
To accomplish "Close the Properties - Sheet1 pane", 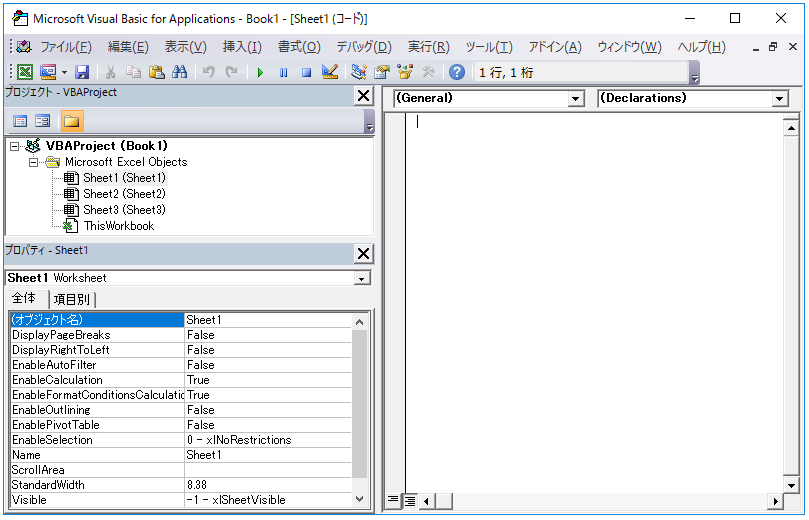I will click(363, 253).
